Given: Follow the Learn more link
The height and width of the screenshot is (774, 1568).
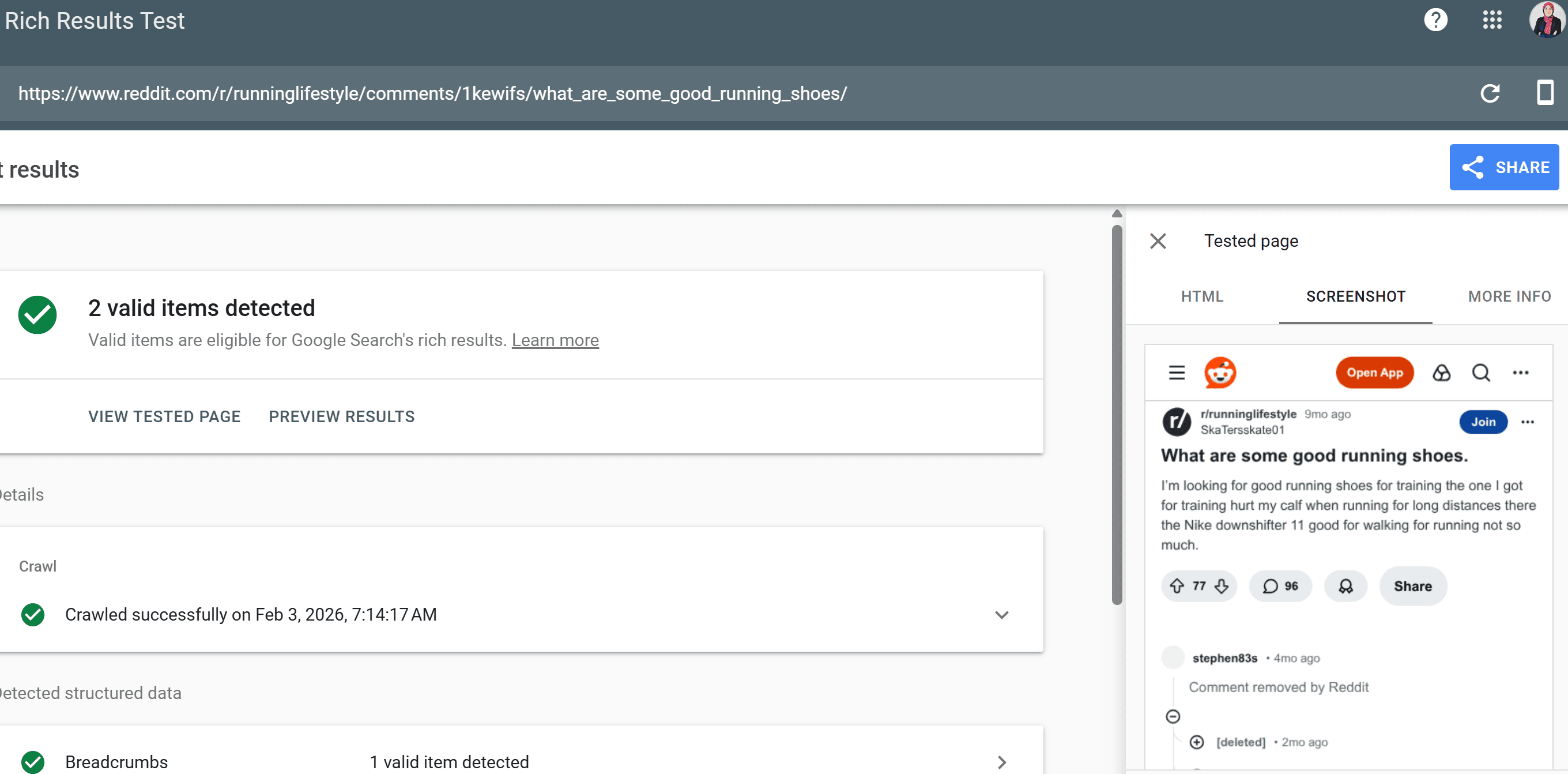Looking at the screenshot, I should coord(555,340).
